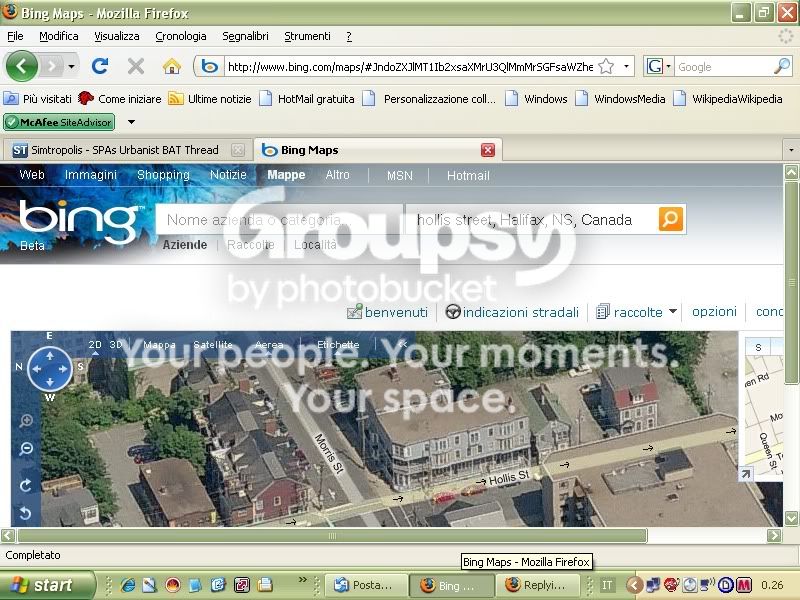
Task: Open indicazioni stradali directions
Action: [513, 312]
